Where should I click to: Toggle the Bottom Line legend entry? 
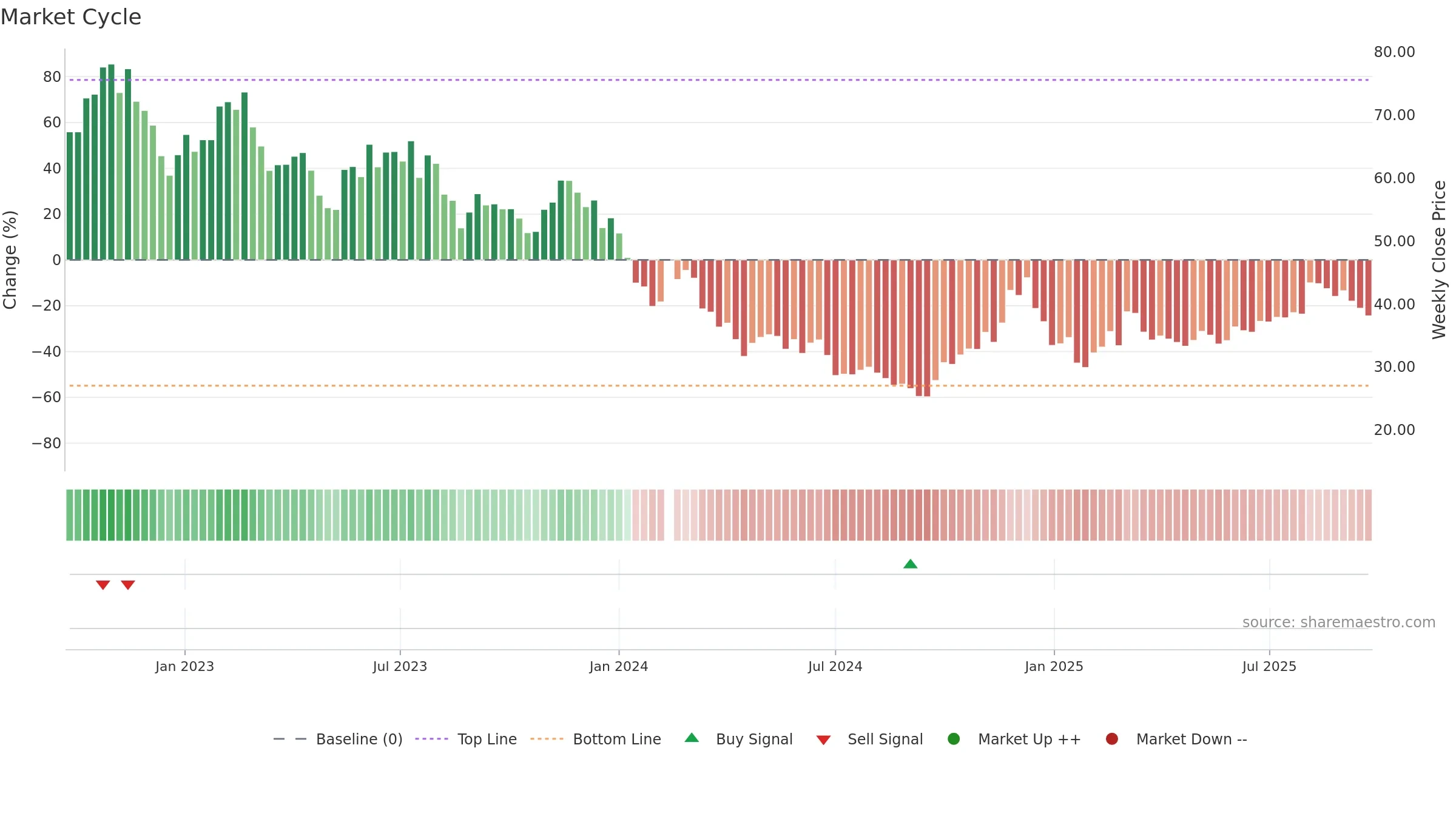pyautogui.click(x=596, y=739)
